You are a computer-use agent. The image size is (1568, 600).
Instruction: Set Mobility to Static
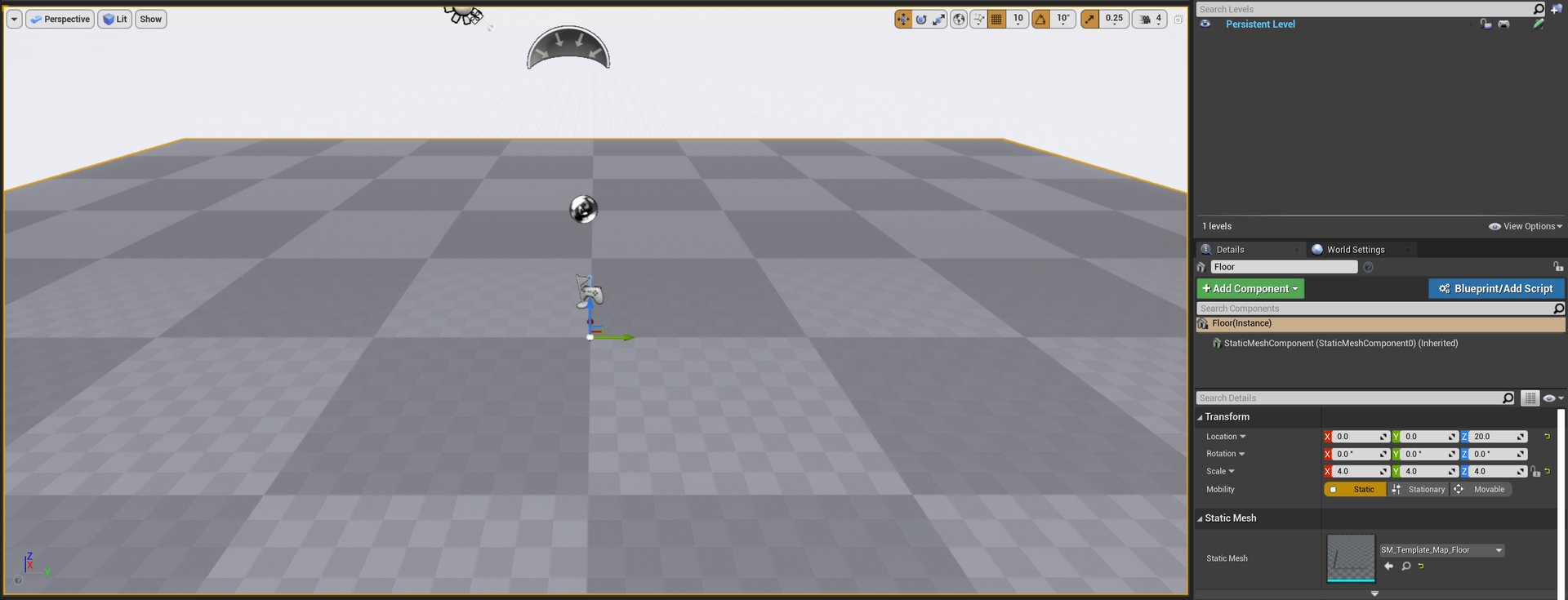click(x=1356, y=490)
